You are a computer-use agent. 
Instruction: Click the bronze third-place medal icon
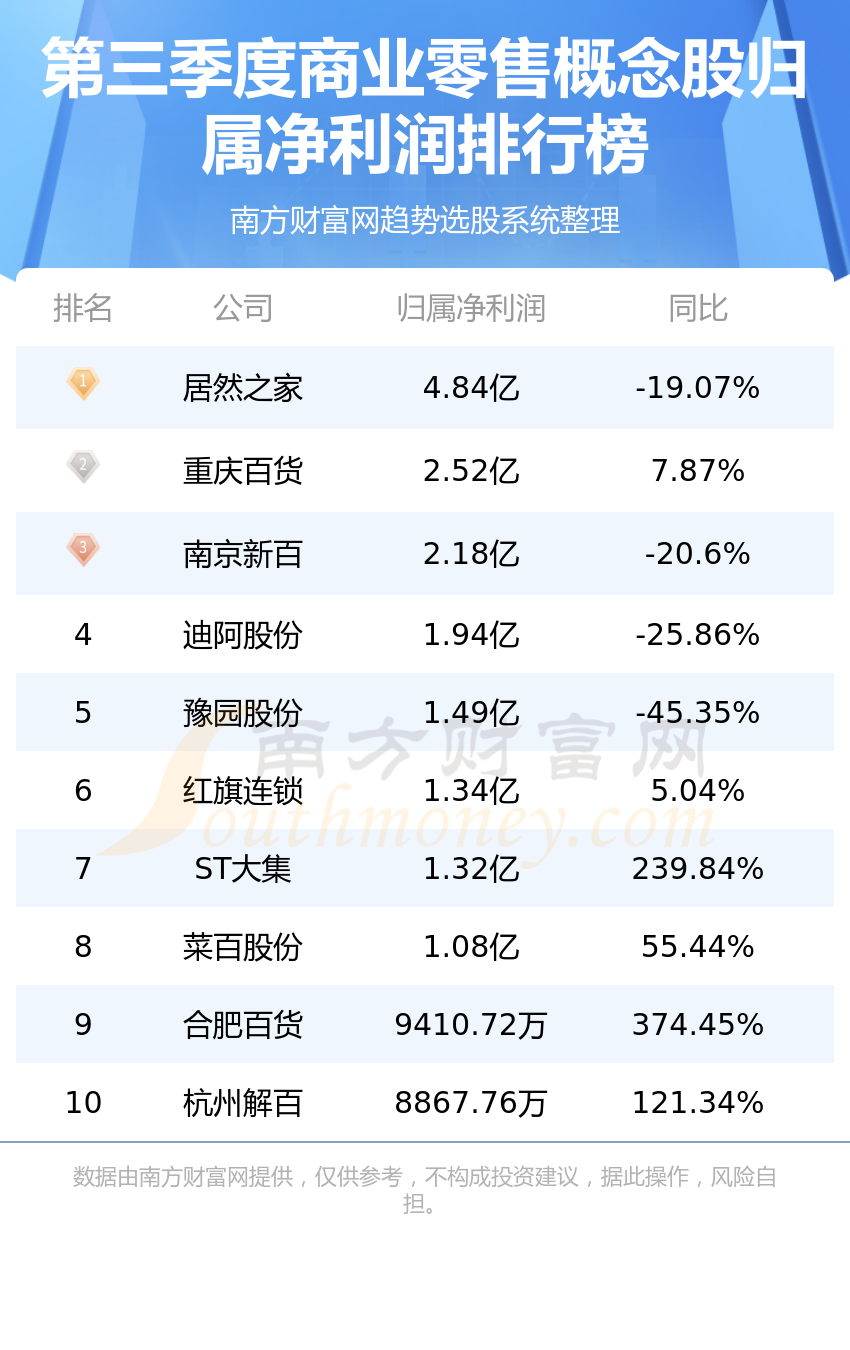tap(83, 550)
